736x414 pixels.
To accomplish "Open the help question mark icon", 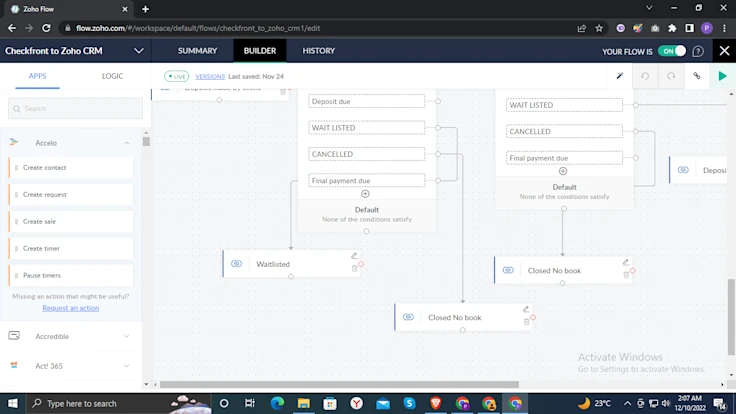I will pos(698,51).
